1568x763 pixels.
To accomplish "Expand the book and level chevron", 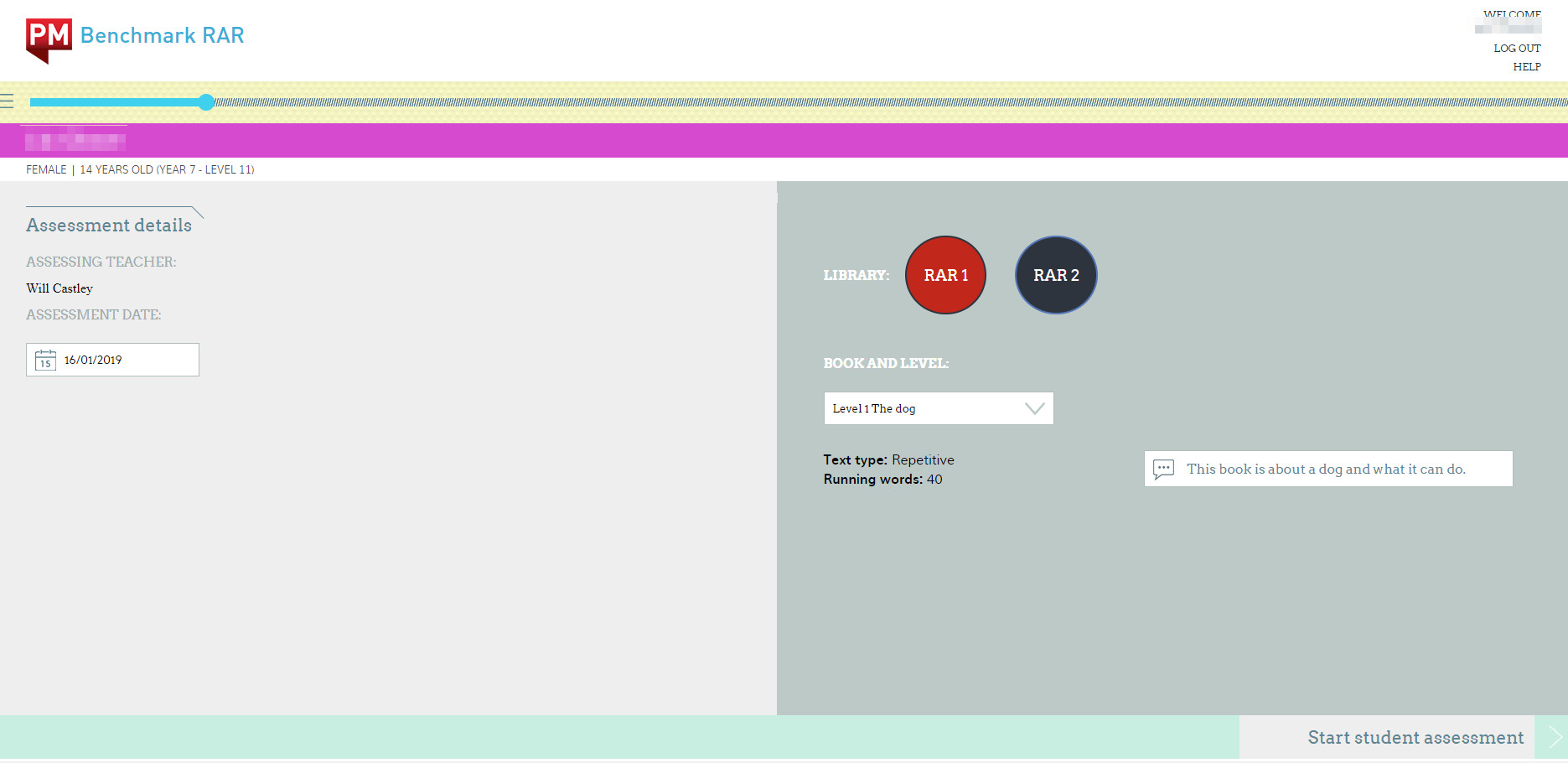I will pyautogui.click(x=1034, y=408).
